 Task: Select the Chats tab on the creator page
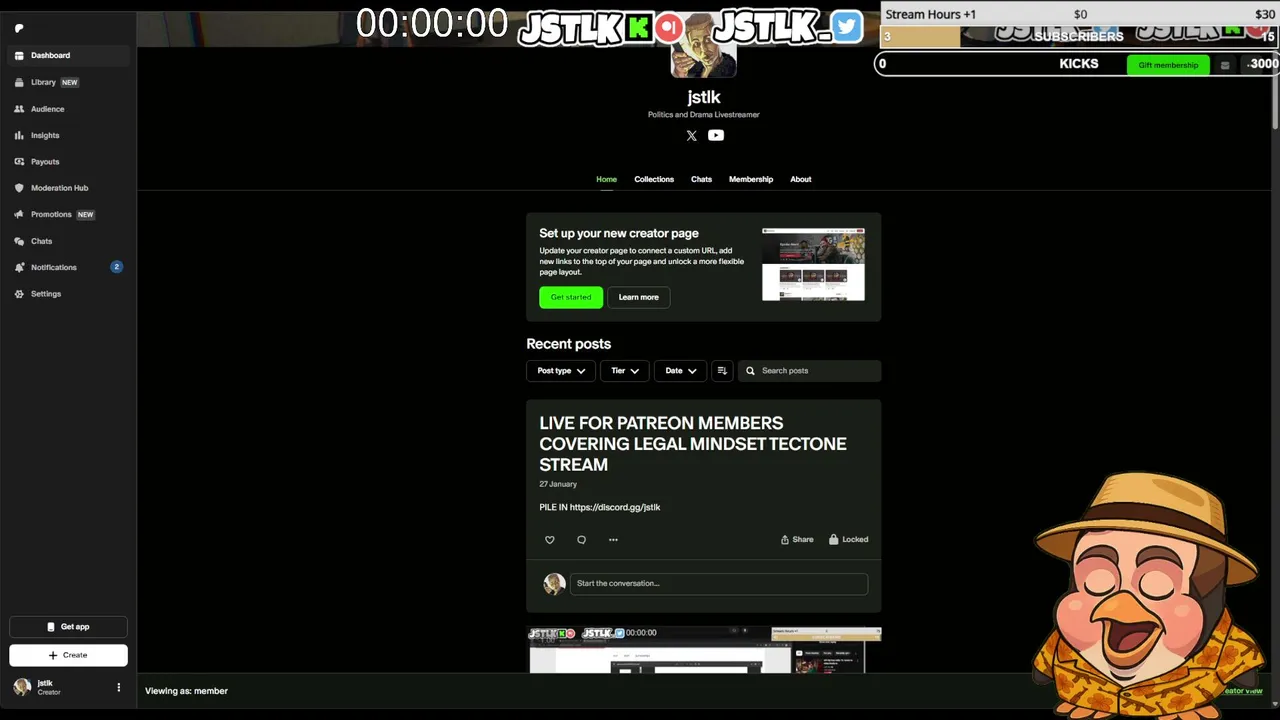point(701,179)
